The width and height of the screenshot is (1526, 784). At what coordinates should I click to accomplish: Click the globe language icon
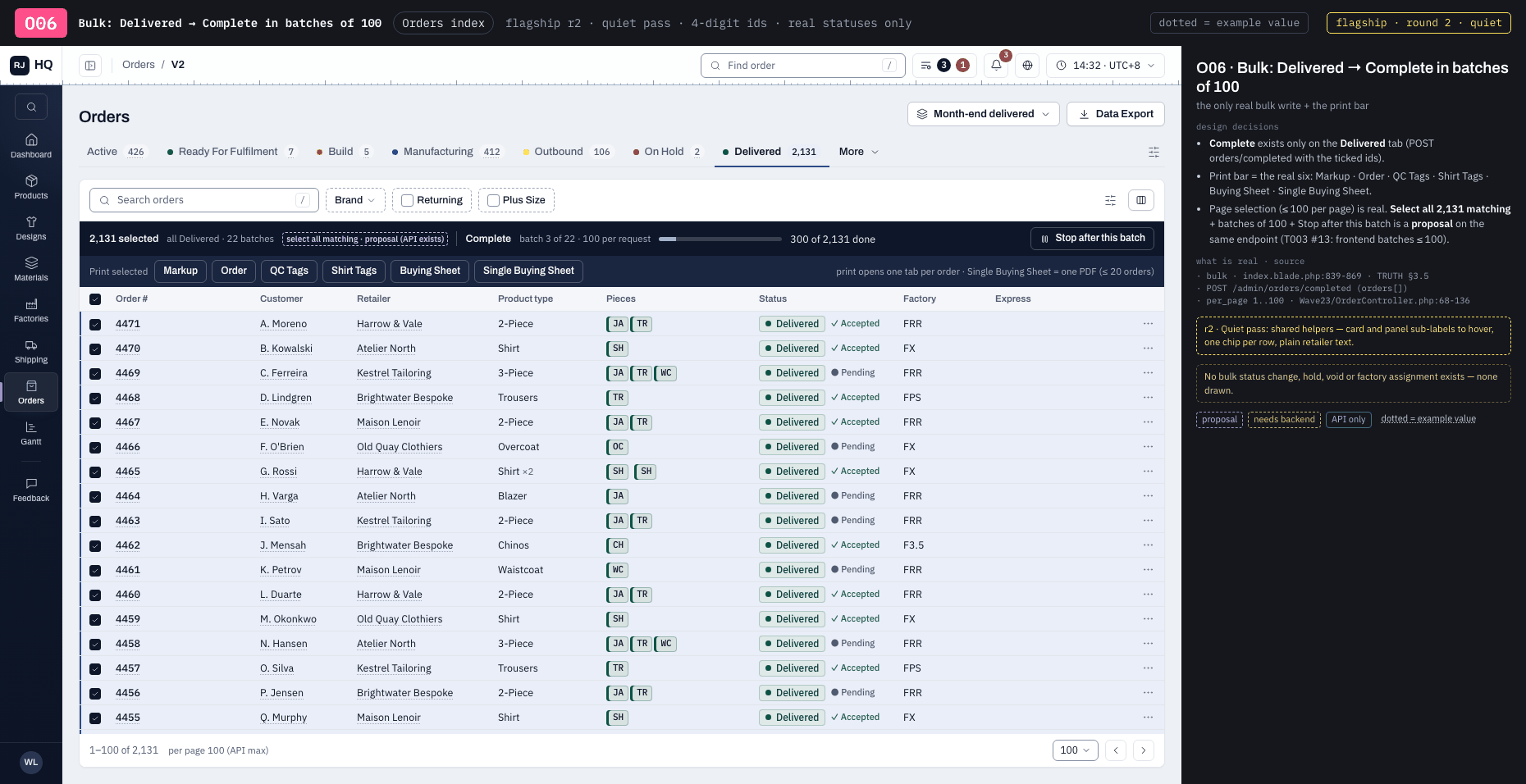(x=1027, y=65)
